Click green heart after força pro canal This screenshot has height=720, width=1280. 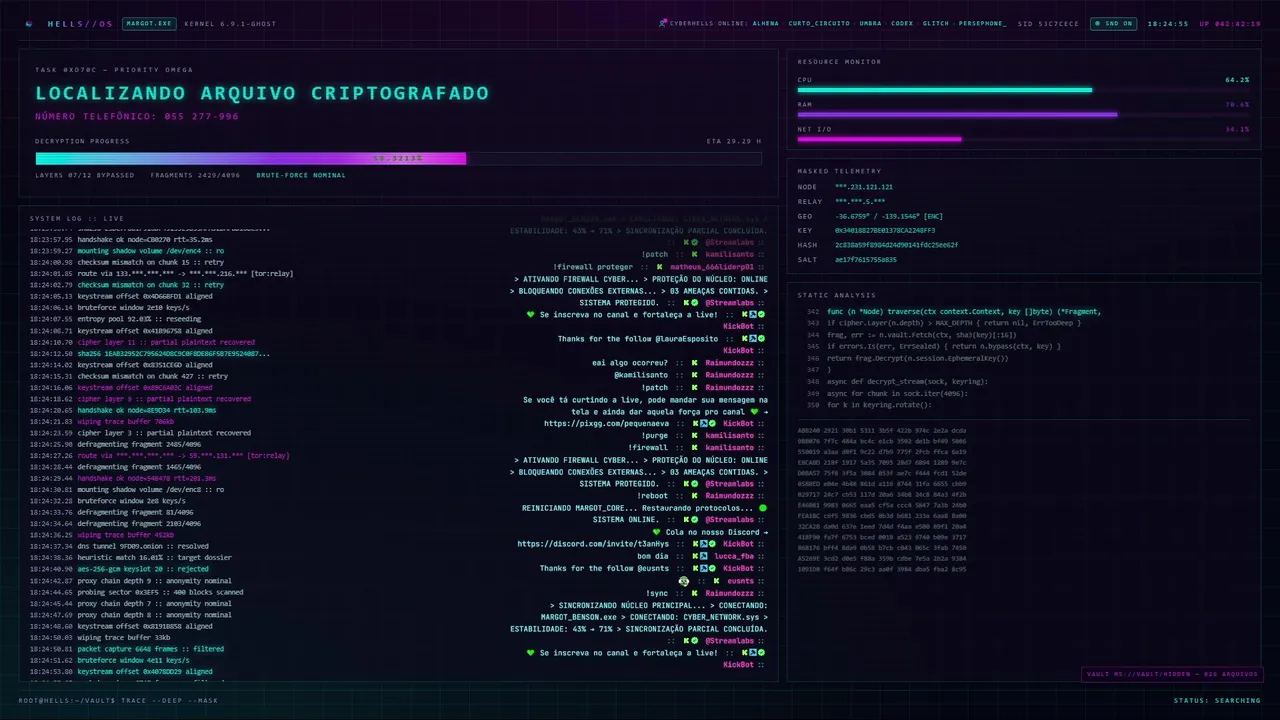point(753,412)
